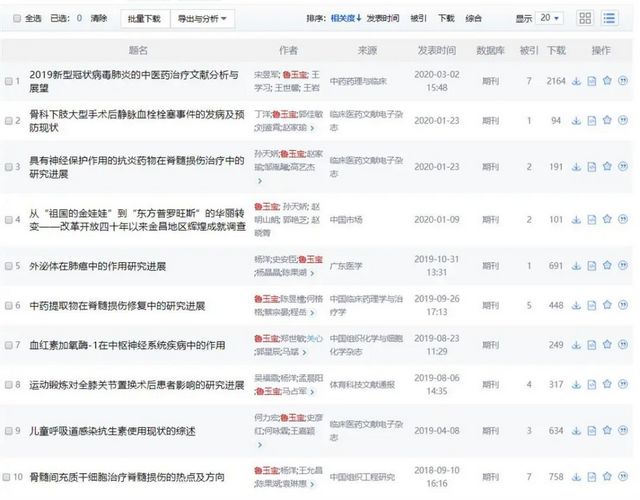Open article 中药提取物在脊髓损伤修复中的研究进展
This screenshot has height=500, width=640.
click(x=117, y=306)
